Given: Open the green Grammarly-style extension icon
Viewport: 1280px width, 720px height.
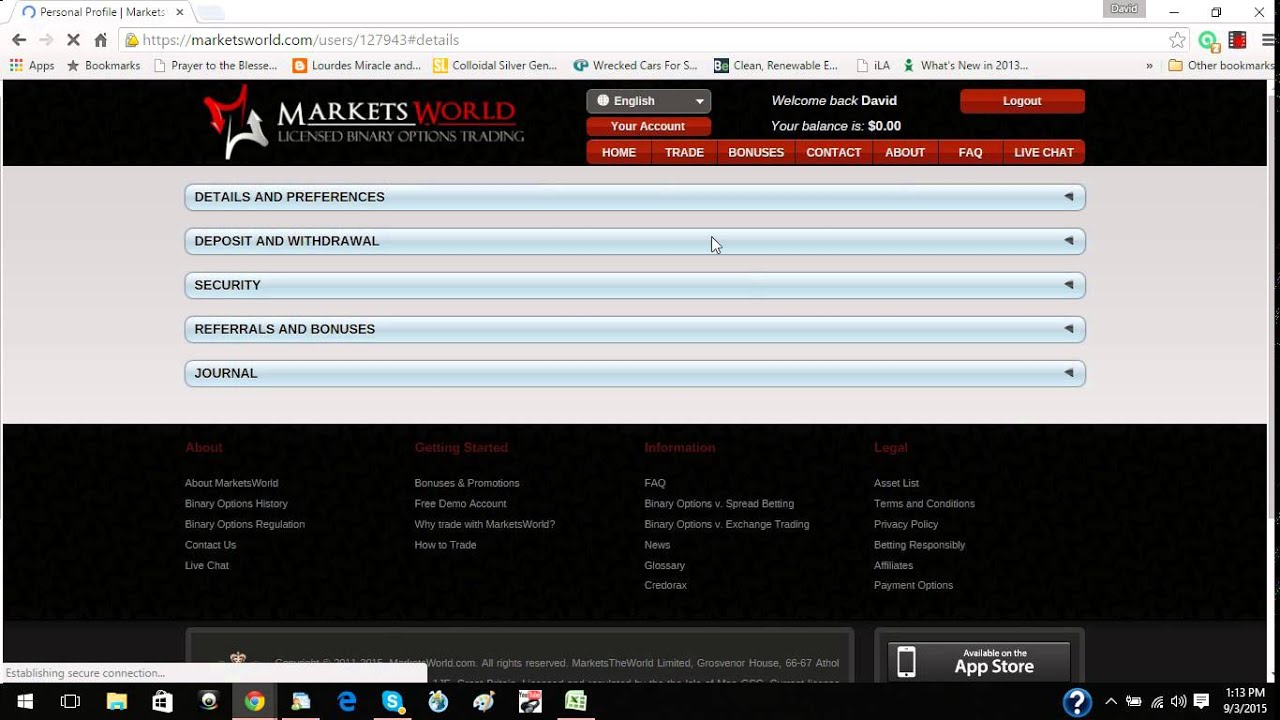Looking at the screenshot, I should pos(1208,41).
